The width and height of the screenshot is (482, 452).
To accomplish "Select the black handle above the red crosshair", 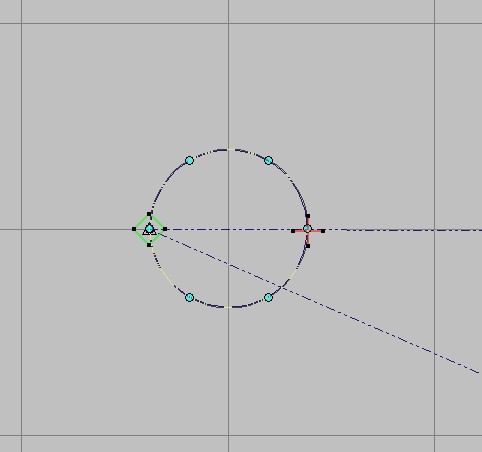I will point(308,216).
